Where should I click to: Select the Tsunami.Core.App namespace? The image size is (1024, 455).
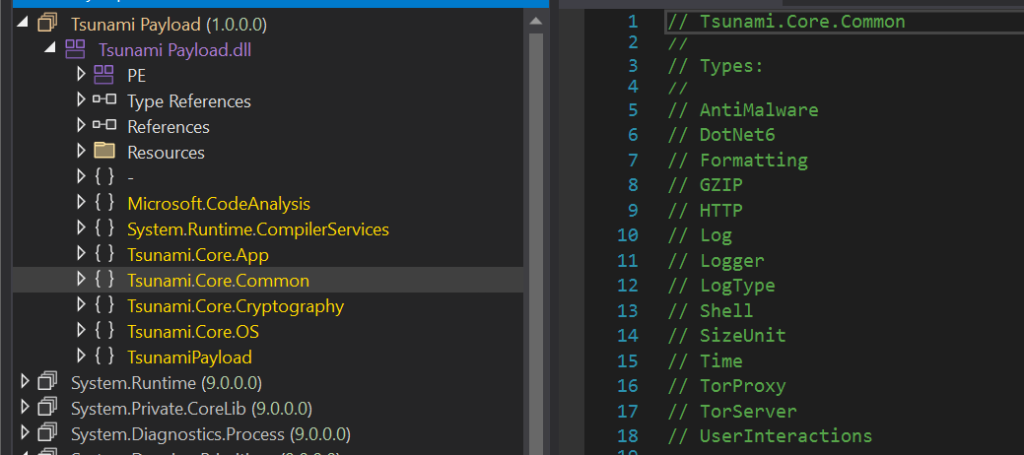[198, 255]
